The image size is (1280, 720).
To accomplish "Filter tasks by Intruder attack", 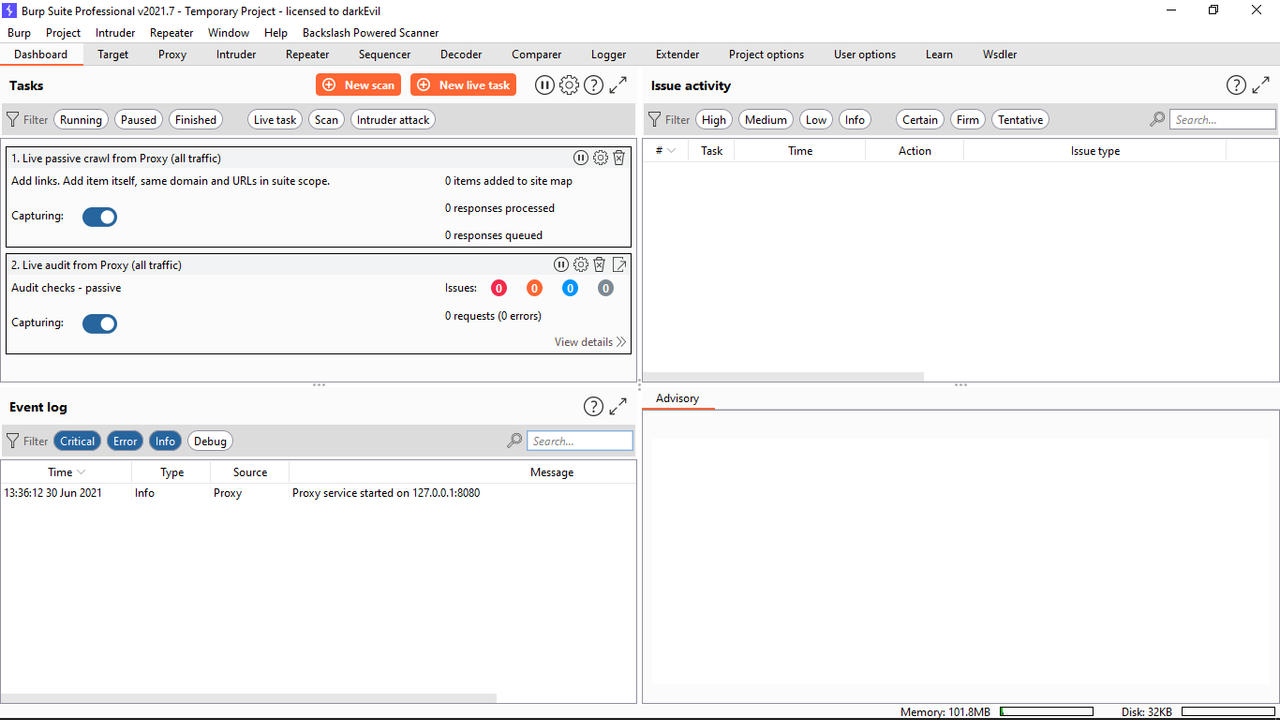I will tap(393, 119).
